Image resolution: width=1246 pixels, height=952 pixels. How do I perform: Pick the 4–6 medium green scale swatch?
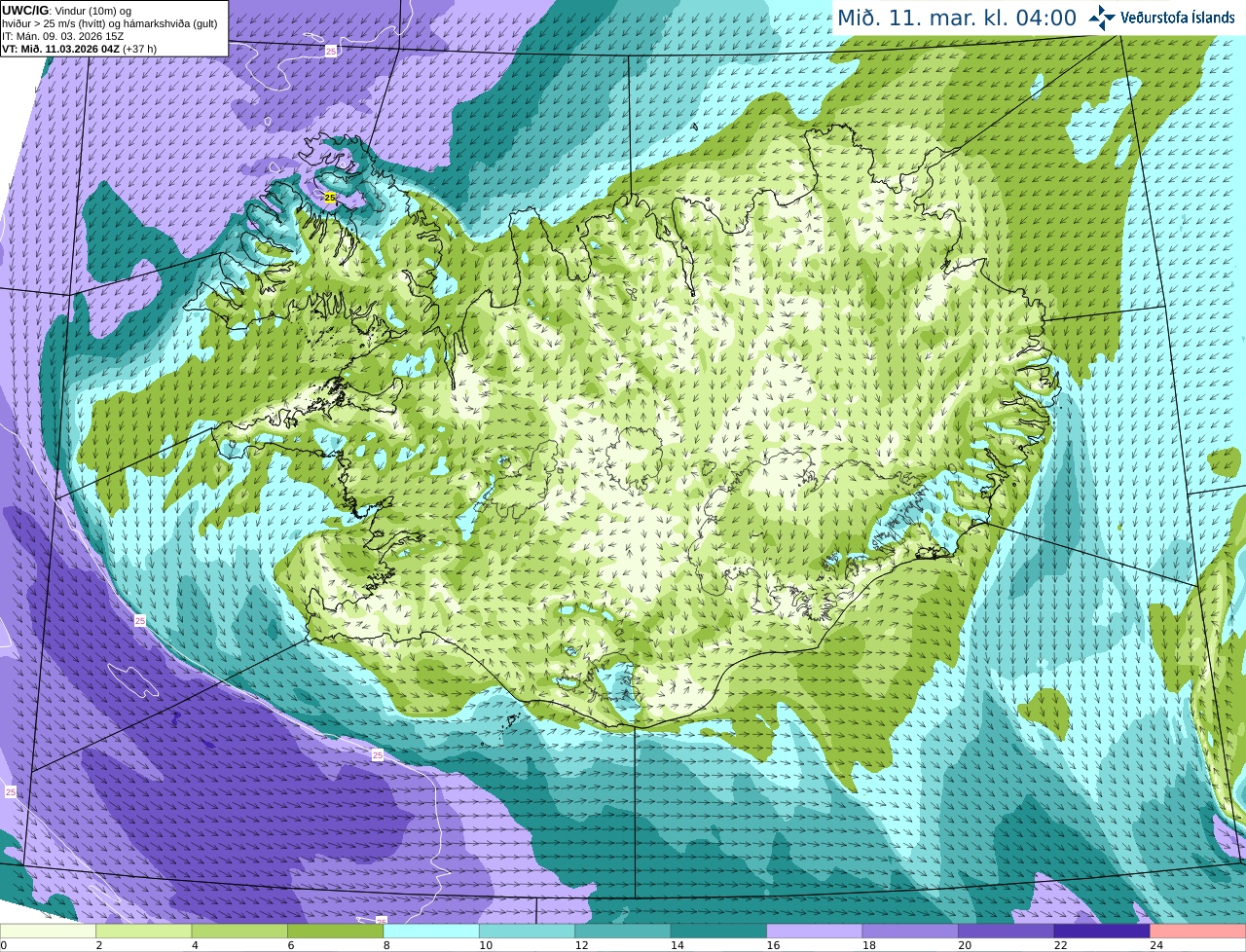pyautogui.click(x=240, y=931)
